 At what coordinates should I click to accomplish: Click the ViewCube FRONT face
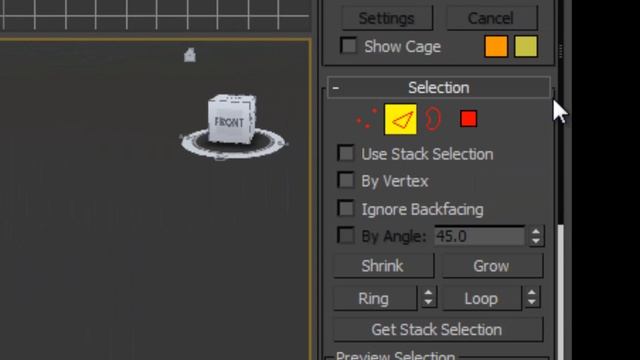pos(229,122)
